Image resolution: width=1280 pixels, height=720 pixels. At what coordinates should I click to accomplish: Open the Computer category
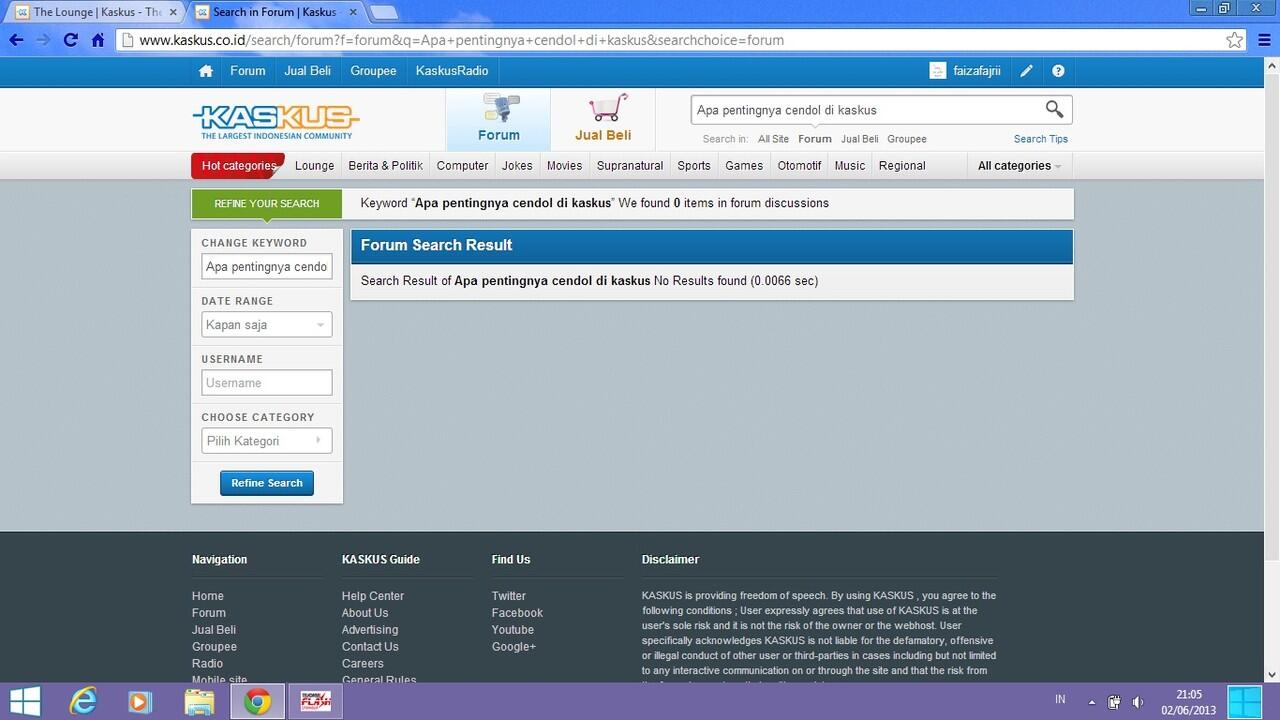click(x=463, y=166)
